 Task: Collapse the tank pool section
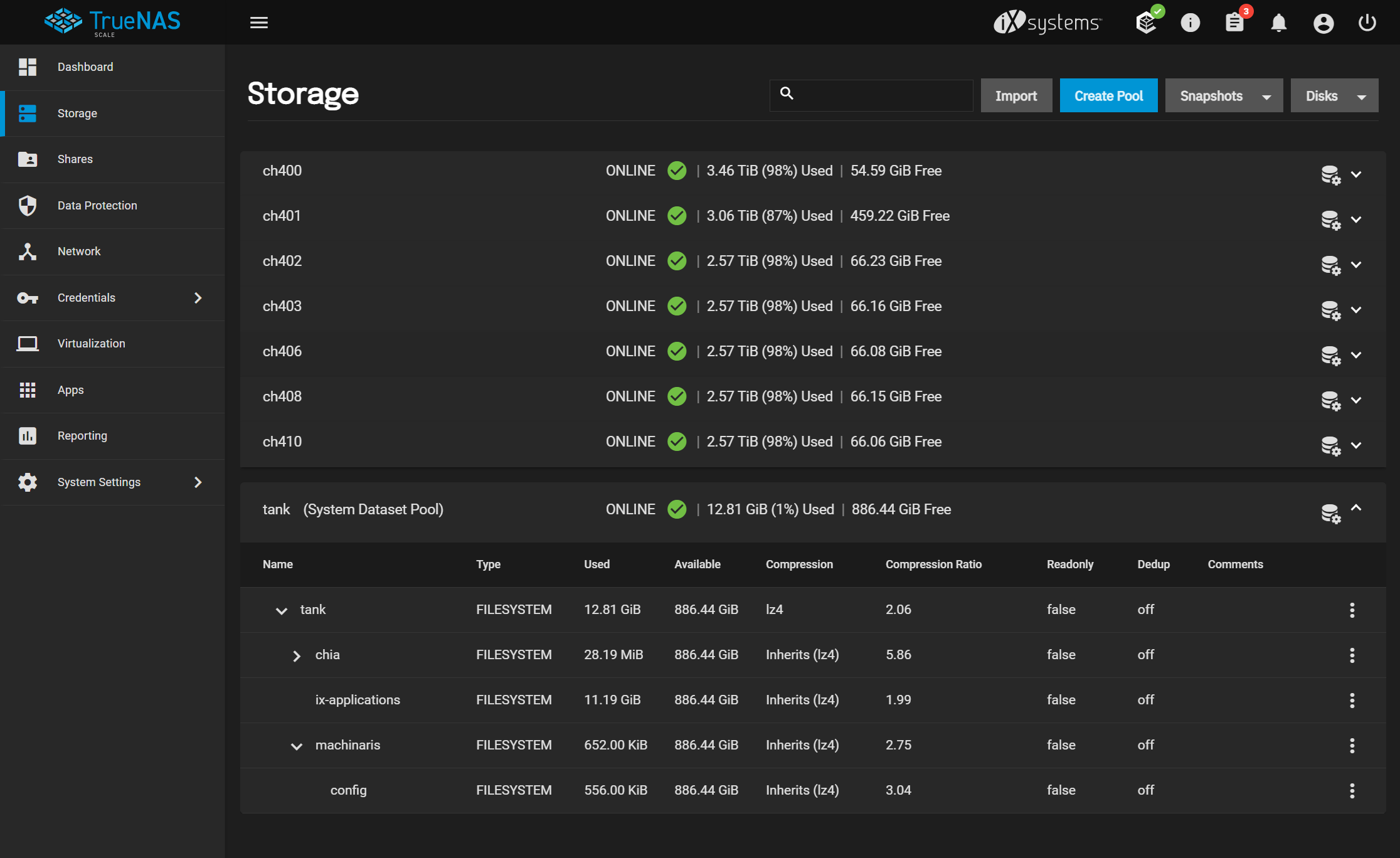point(1356,508)
